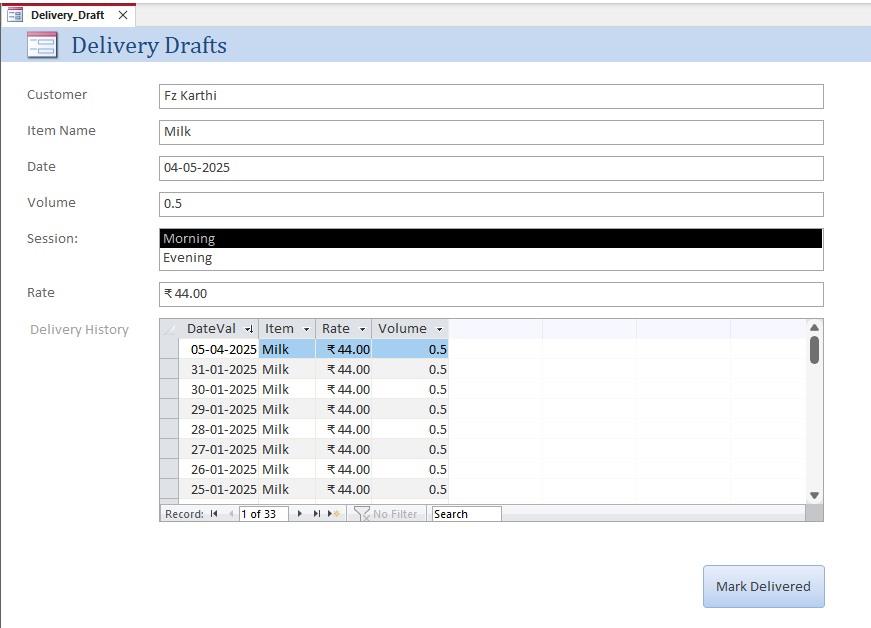Click Milk item cell in 05-04-2025 row
The width and height of the screenshot is (871, 628).
(x=287, y=349)
